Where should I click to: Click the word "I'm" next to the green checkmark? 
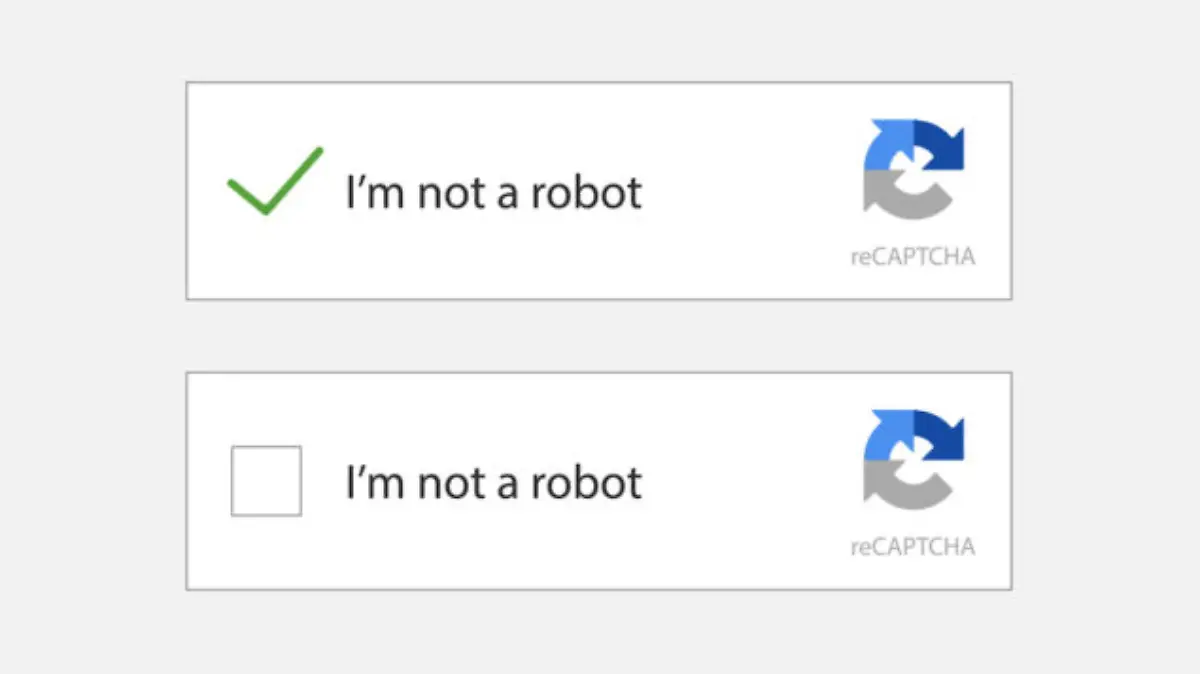pos(376,191)
